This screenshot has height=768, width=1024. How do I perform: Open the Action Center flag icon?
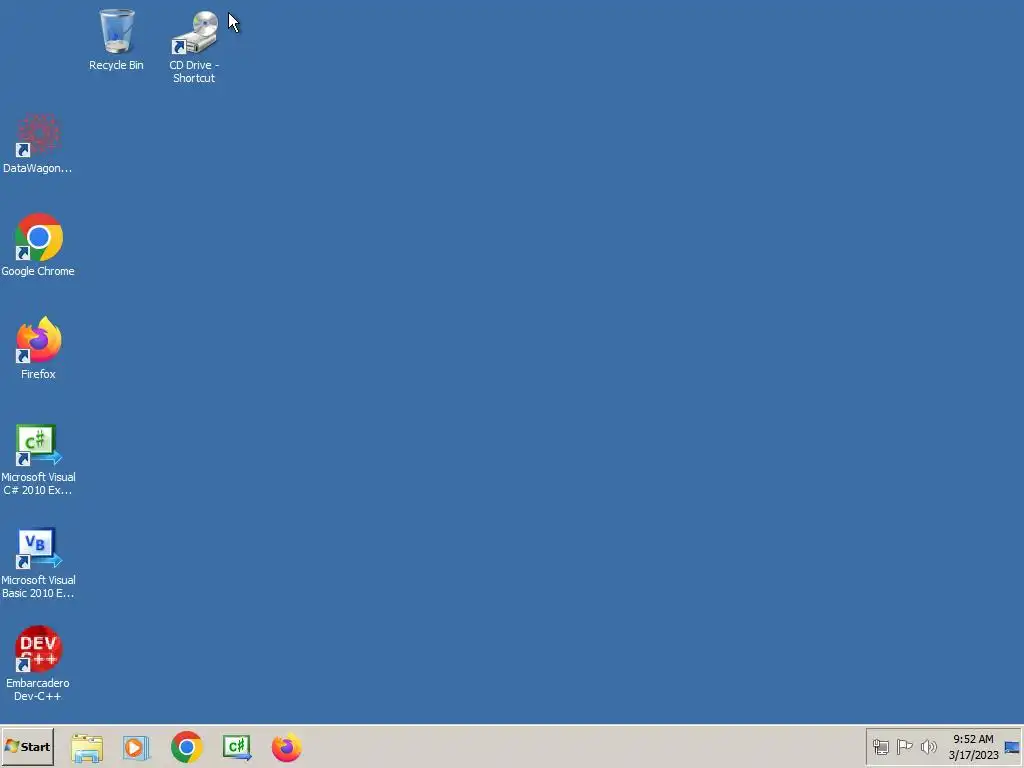(904, 746)
